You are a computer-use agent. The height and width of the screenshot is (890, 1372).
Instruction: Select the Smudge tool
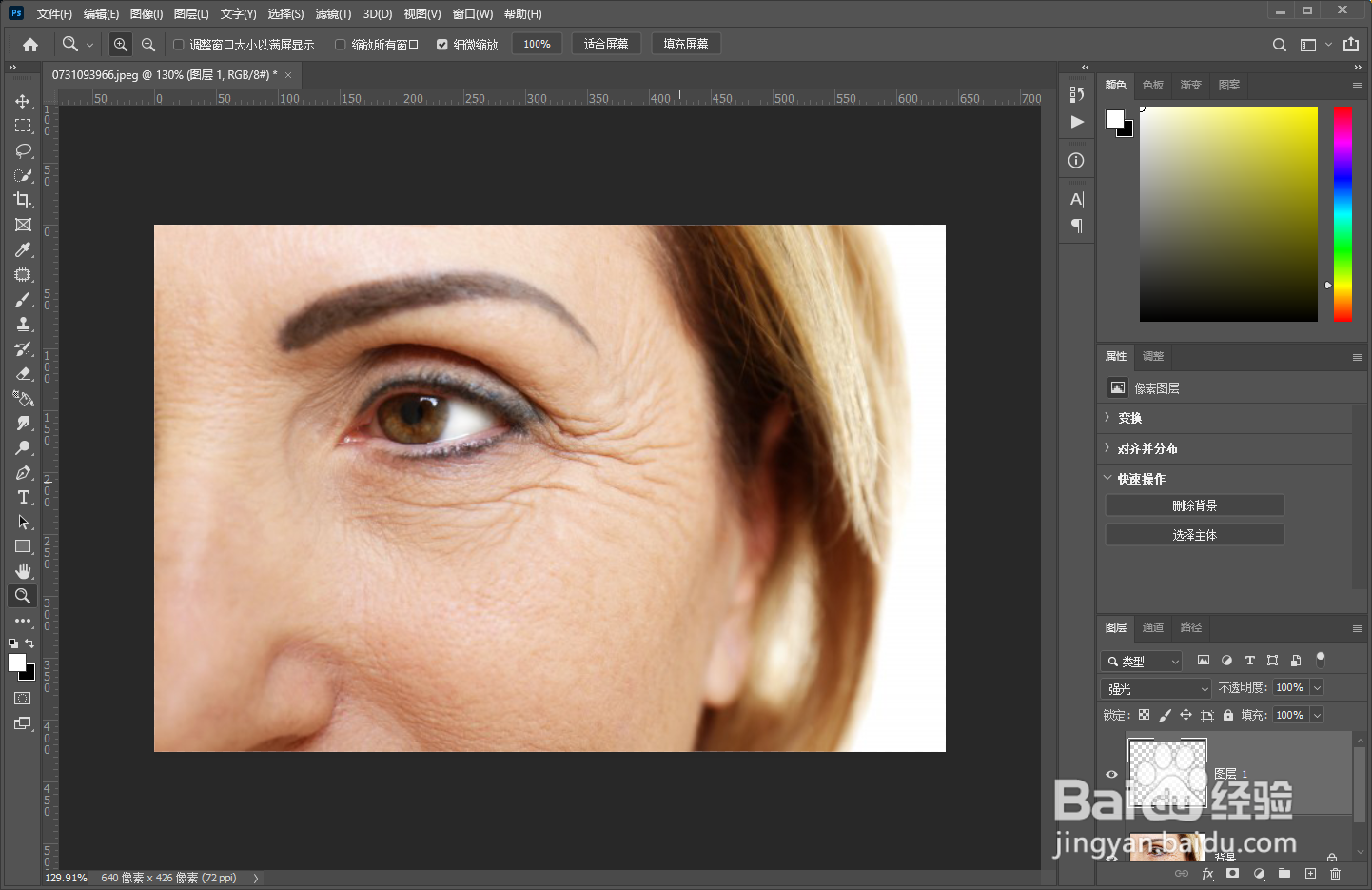[23, 423]
